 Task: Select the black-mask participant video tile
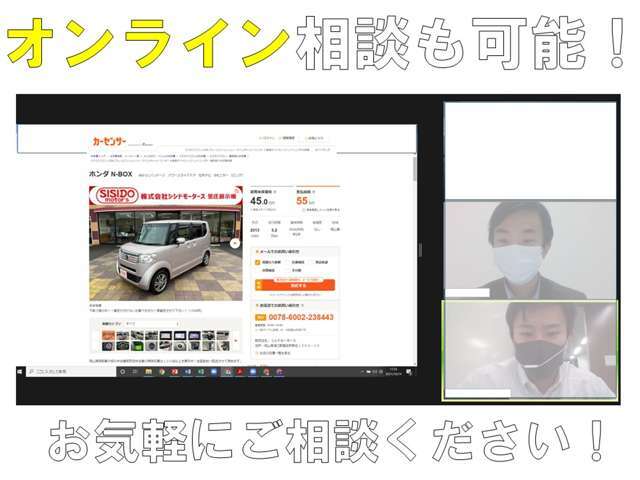(x=530, y=350)
